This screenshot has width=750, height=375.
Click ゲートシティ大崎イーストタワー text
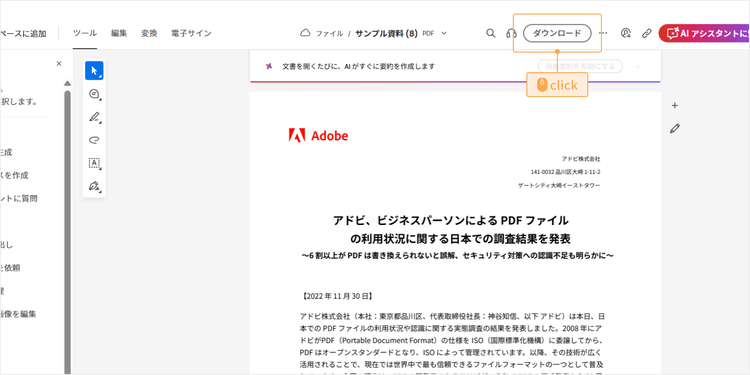tap(559, 185)
